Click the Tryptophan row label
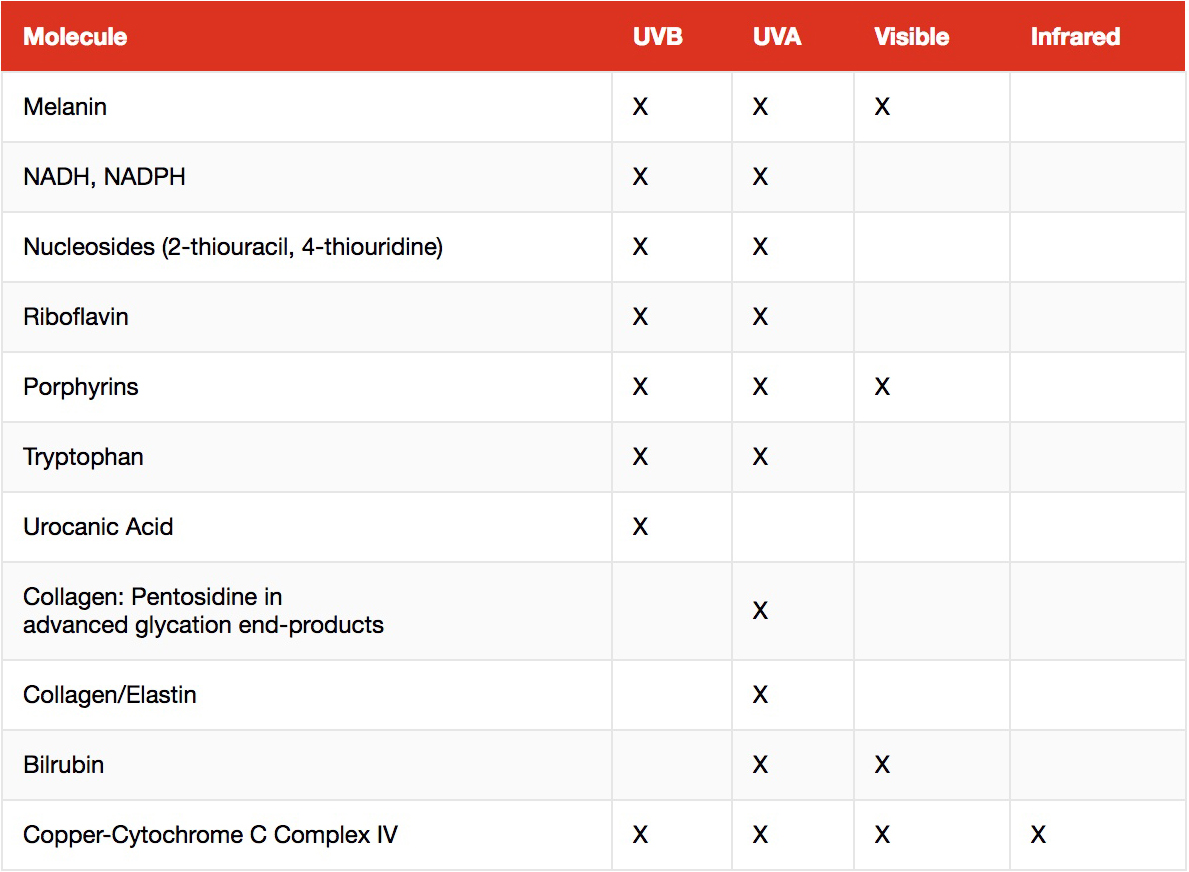This screenshot has height=872, width=1189. [x=83, y=457]
